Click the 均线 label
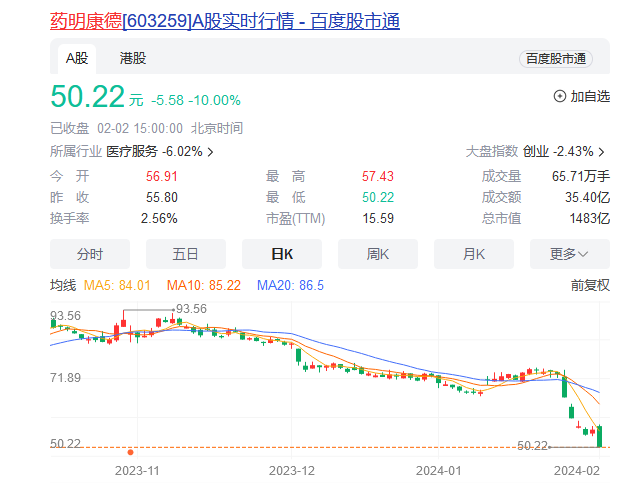Image resolution: width=640 pixels, height=483 pixels. [x=63, y=285]
